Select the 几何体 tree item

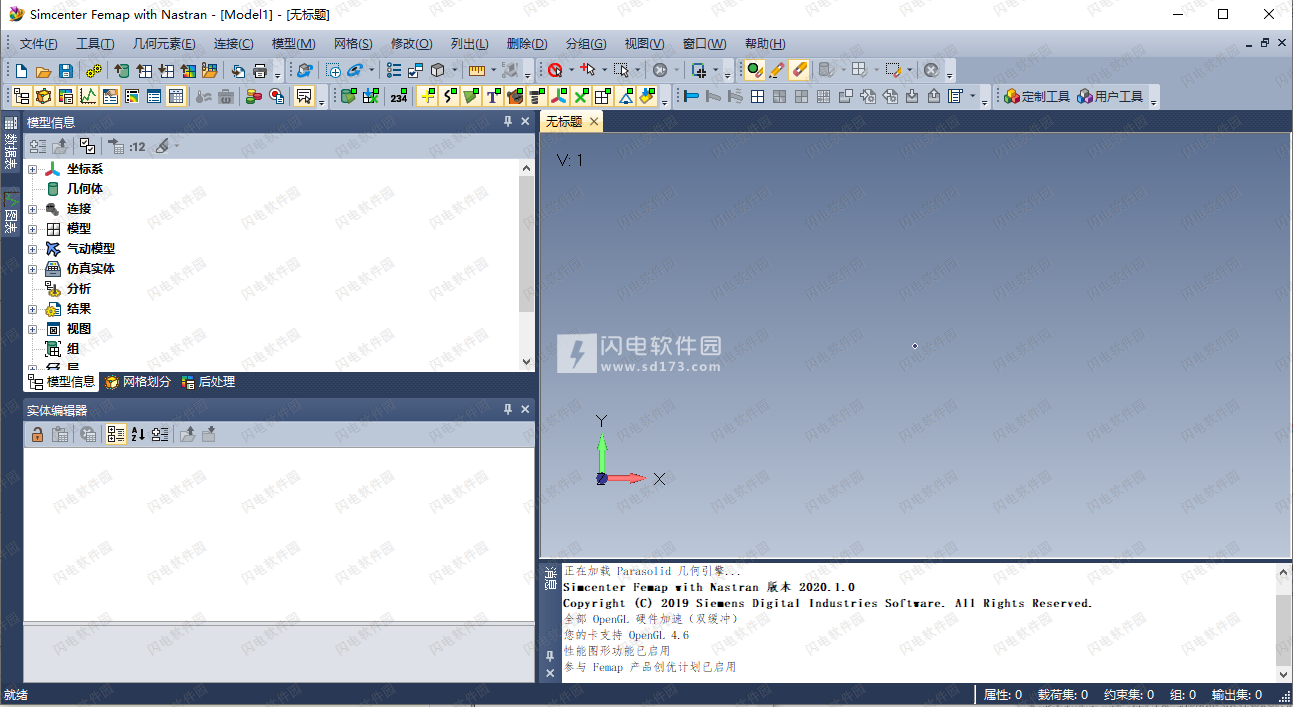[x=84, y=189]
